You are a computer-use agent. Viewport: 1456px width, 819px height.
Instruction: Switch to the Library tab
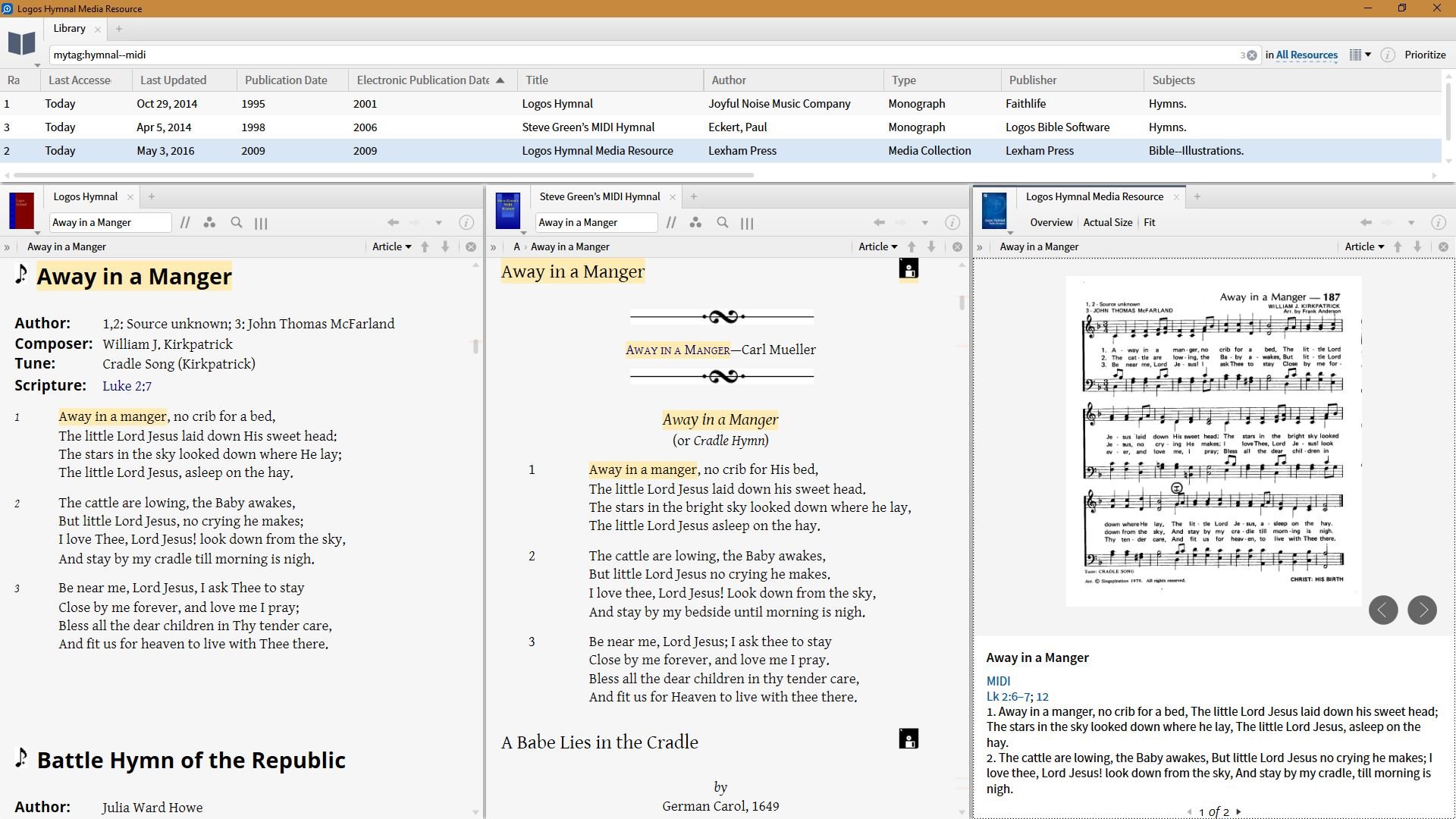click(69, 28)
